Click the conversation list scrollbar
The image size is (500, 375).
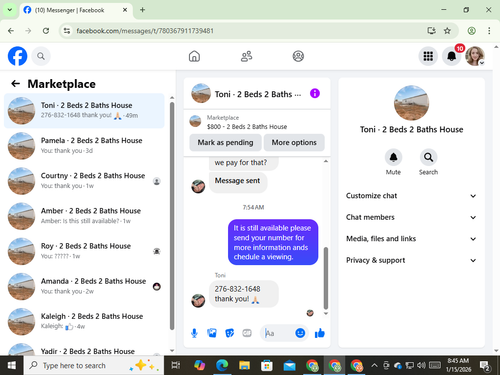pos(172,216)
